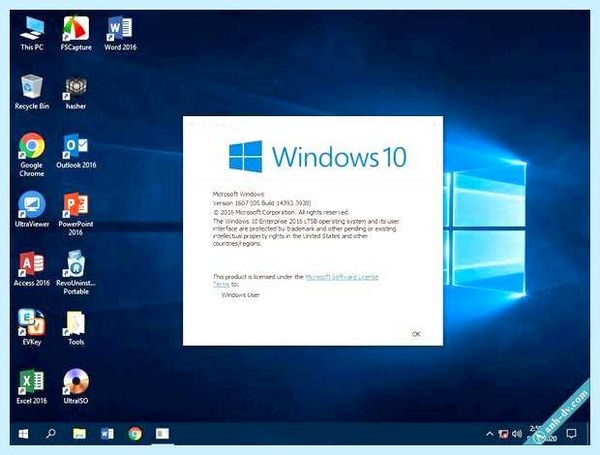Click the 2016 Microsoft Corporation copyright line
The image size is (600, 455).
coord(281,212)
